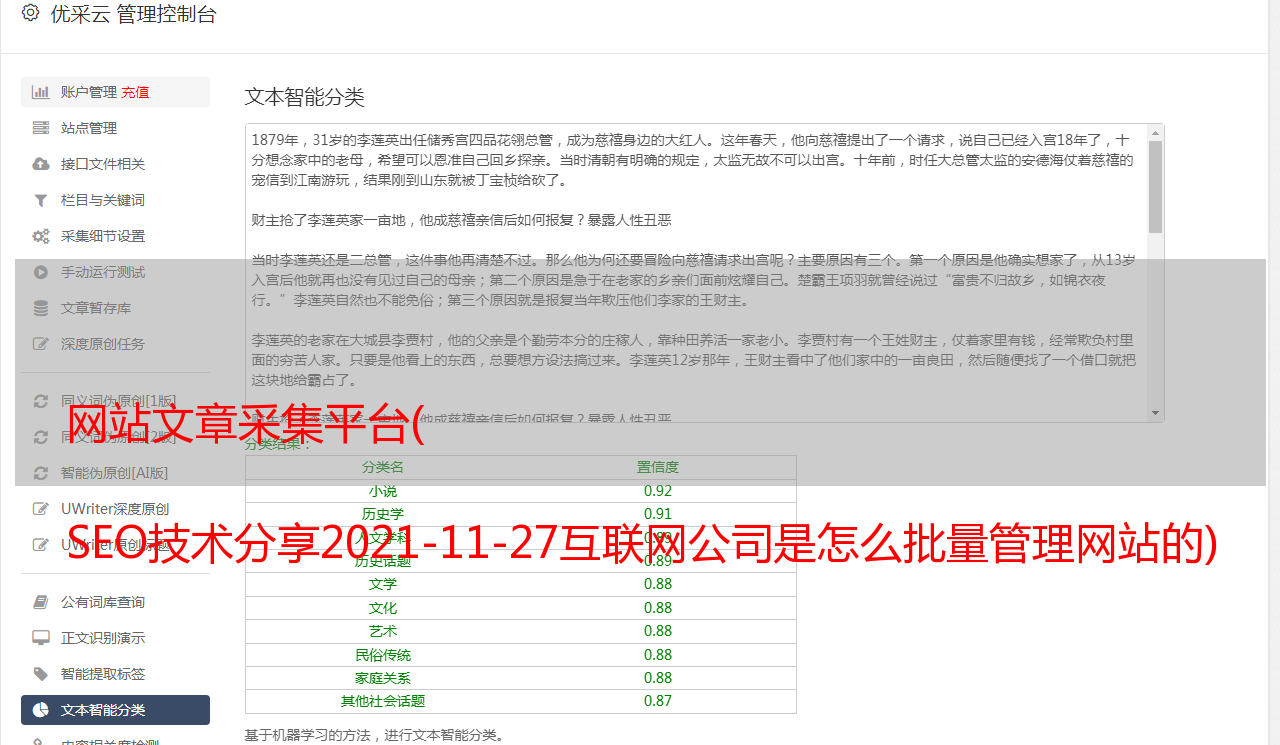Select the 历史学 category cell
The width and height of the screenshot is (1280, 745).
(x=383, y=514)
